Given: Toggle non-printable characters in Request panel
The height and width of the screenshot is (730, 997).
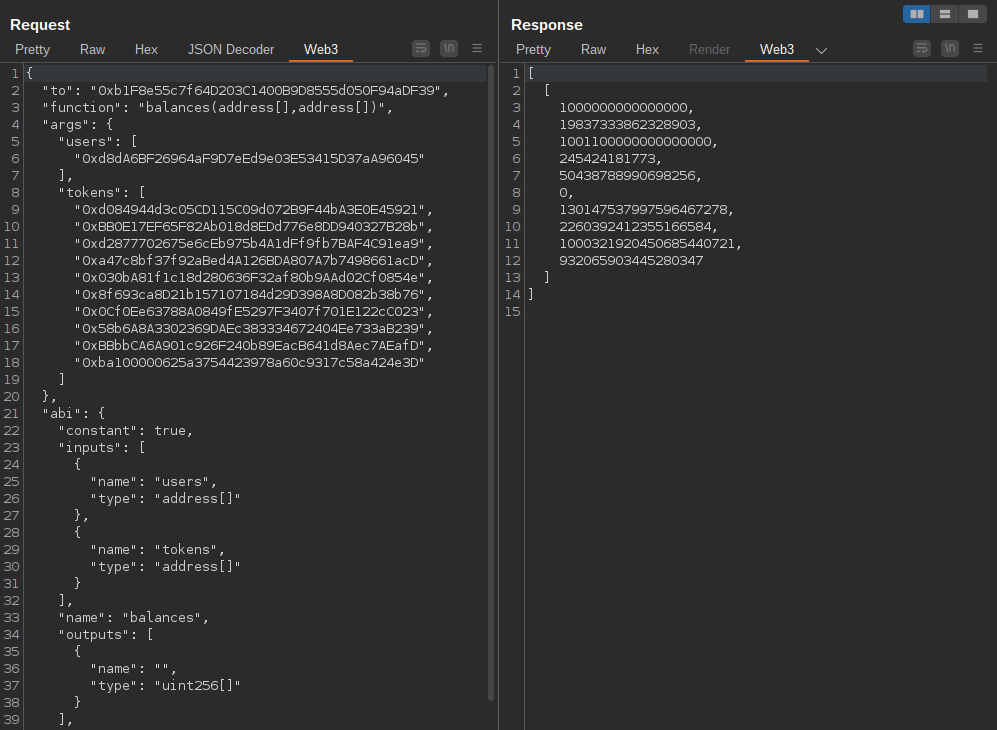Looking at the screenshot, I should coord(449,48).
